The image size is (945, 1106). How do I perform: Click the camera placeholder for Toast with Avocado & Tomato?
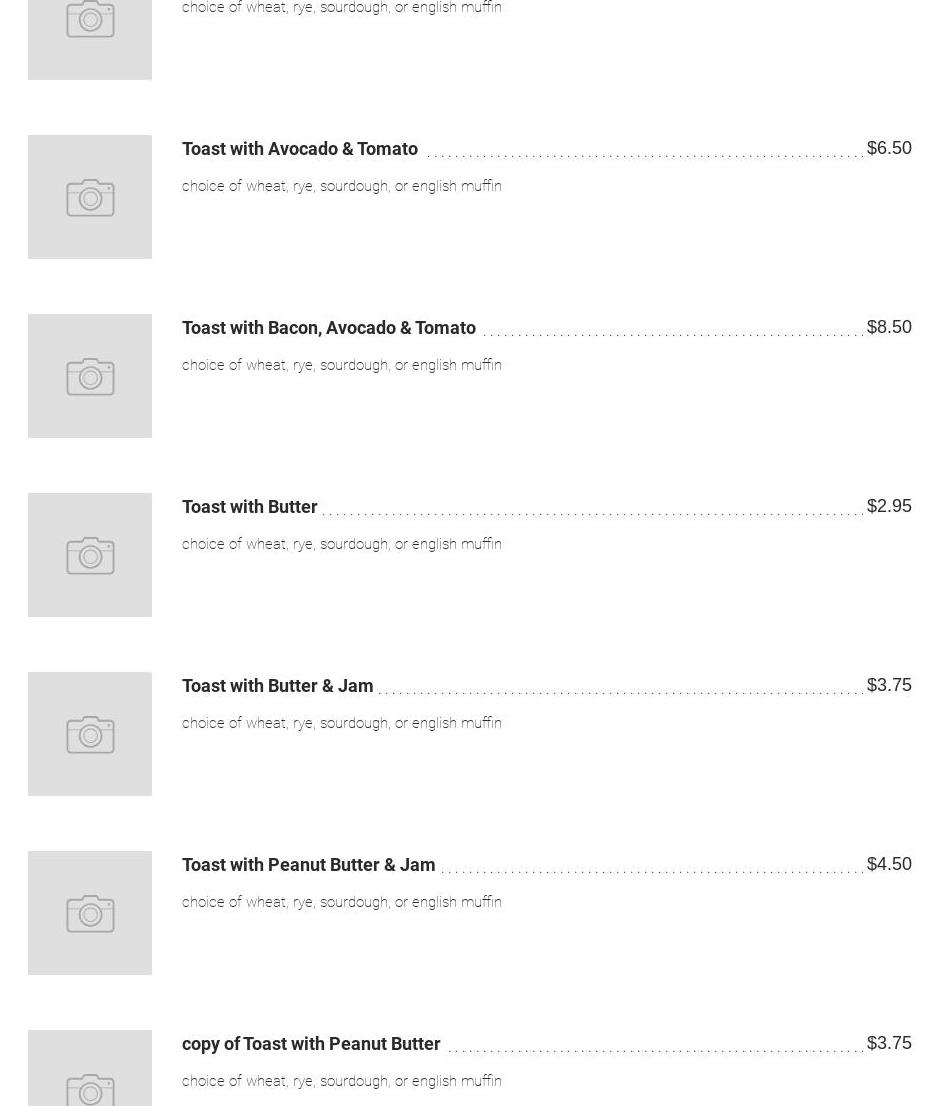[x=90, y=197]
